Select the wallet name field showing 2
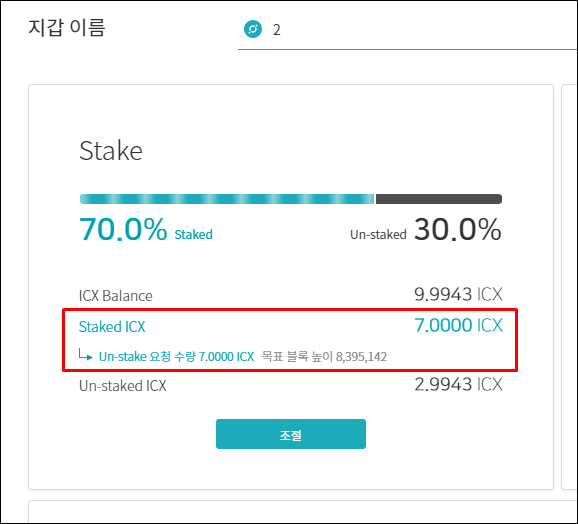This screenshot has height=524, width=578. click(x=407, y=30)
